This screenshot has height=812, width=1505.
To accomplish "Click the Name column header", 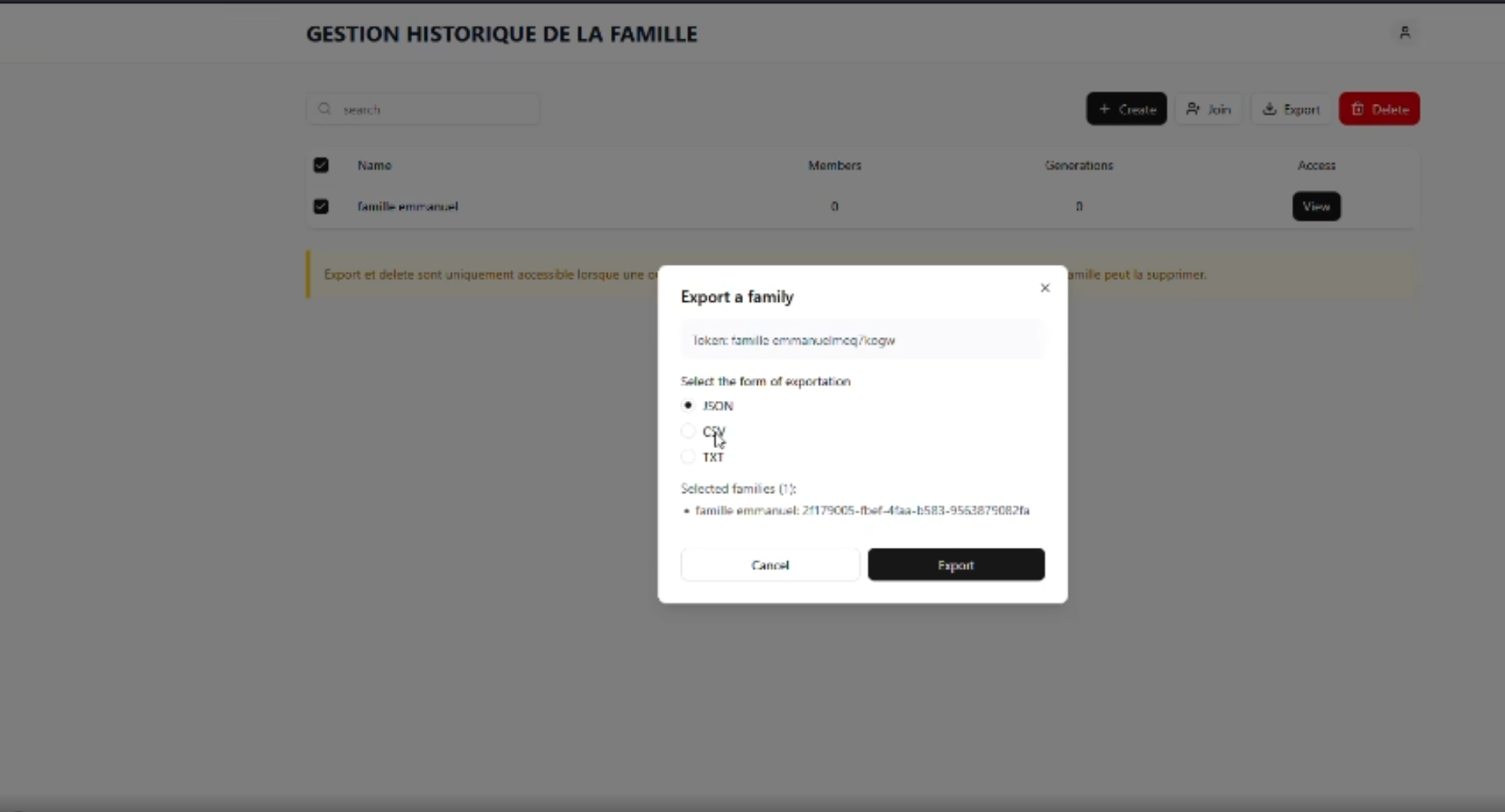I will (x=374, y=165).
